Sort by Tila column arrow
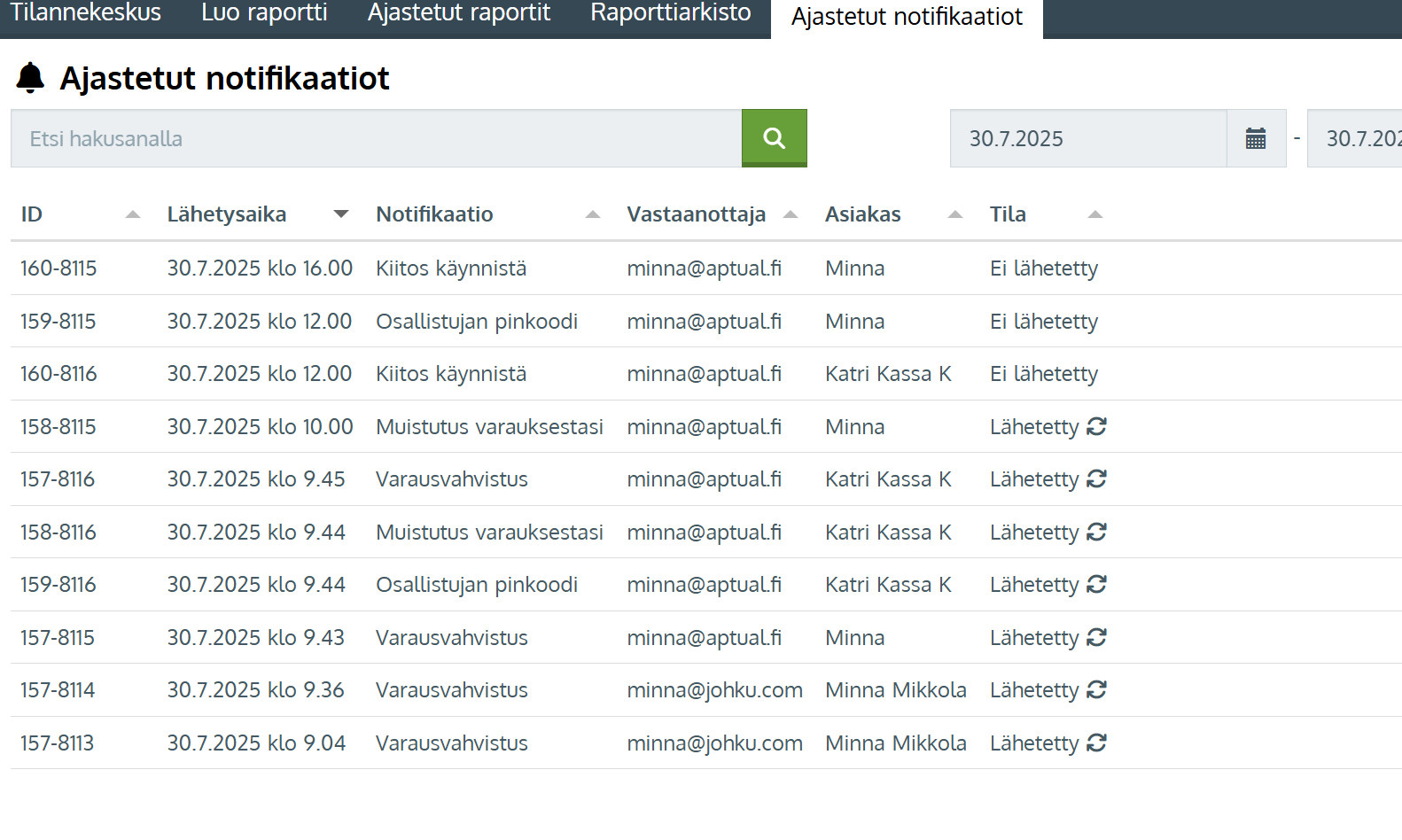The width and height of the screenshot is (1402, 840). (x=1095, y=214)
